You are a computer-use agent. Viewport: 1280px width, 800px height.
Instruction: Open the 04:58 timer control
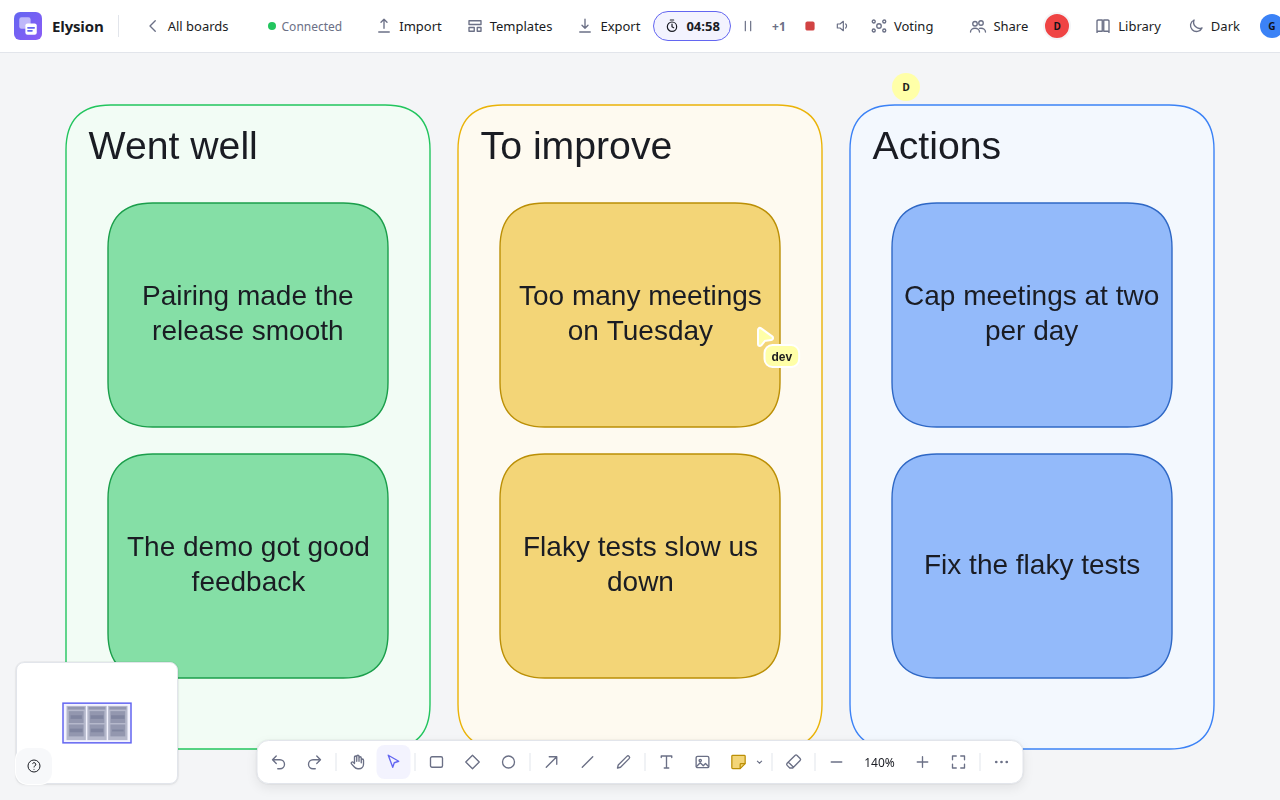click(692, 26)
